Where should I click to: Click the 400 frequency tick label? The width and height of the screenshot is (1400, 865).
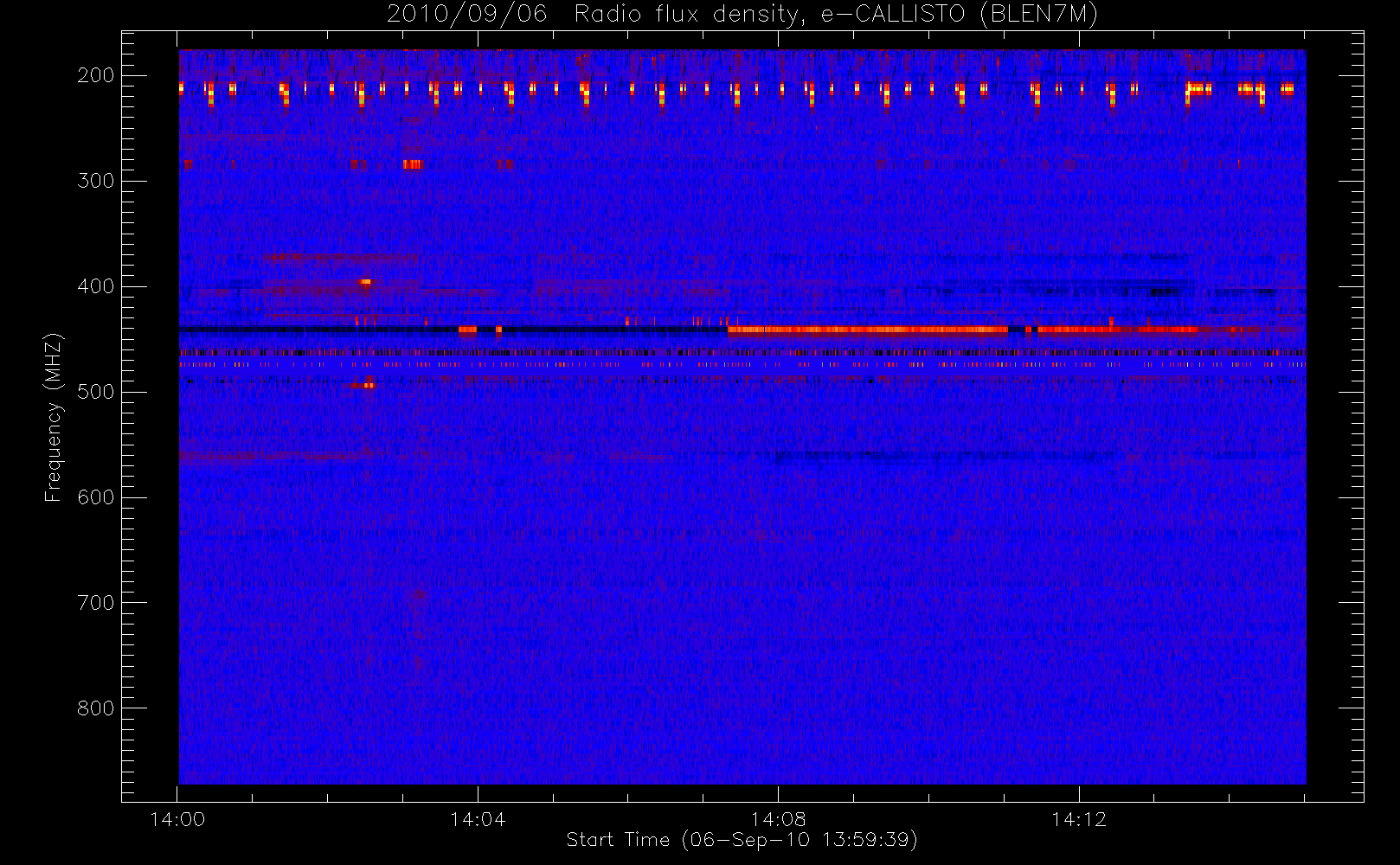96,286
